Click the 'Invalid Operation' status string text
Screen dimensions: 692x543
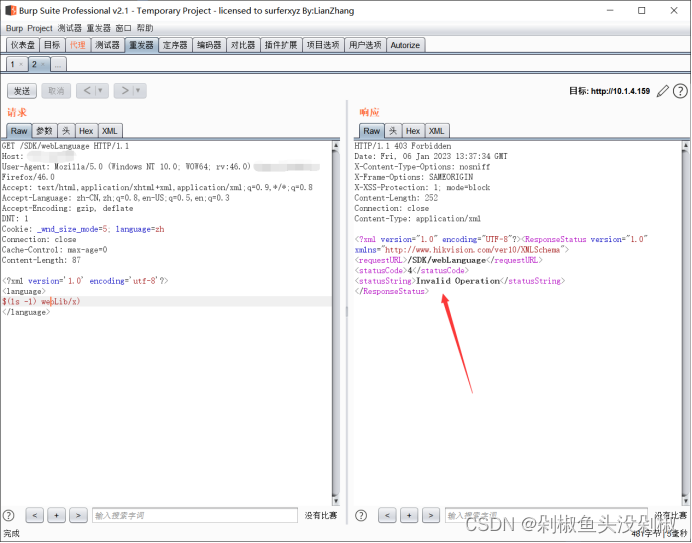click(458, 281)
